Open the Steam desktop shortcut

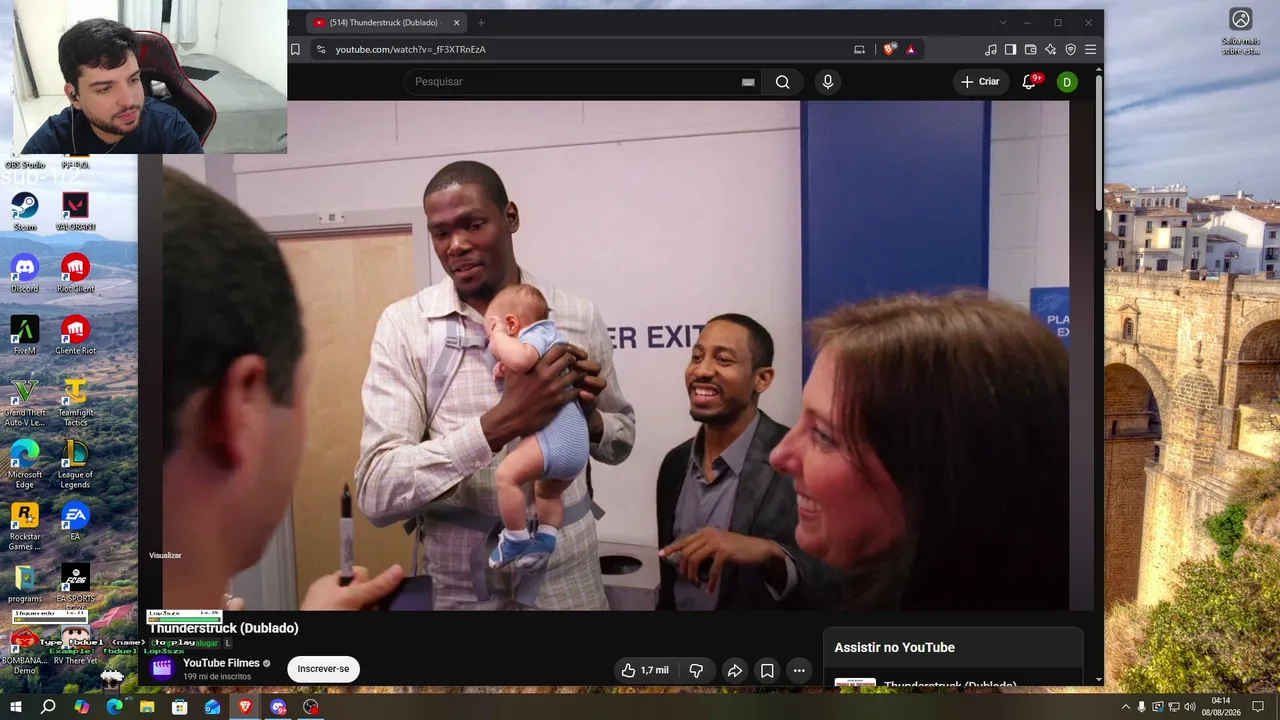[x=25, y=211]
